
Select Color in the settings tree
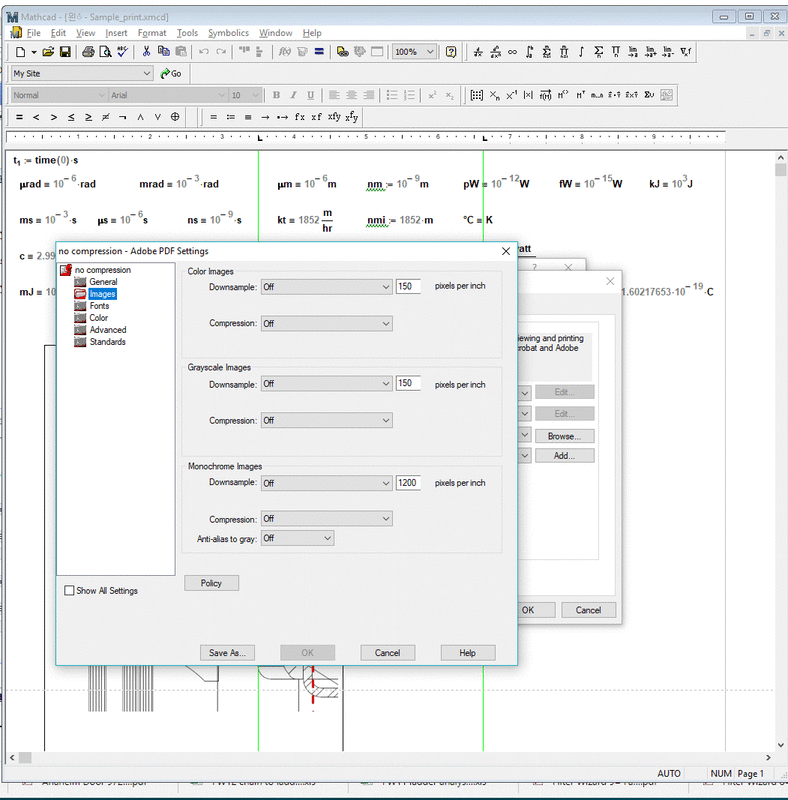click(98, 317)
